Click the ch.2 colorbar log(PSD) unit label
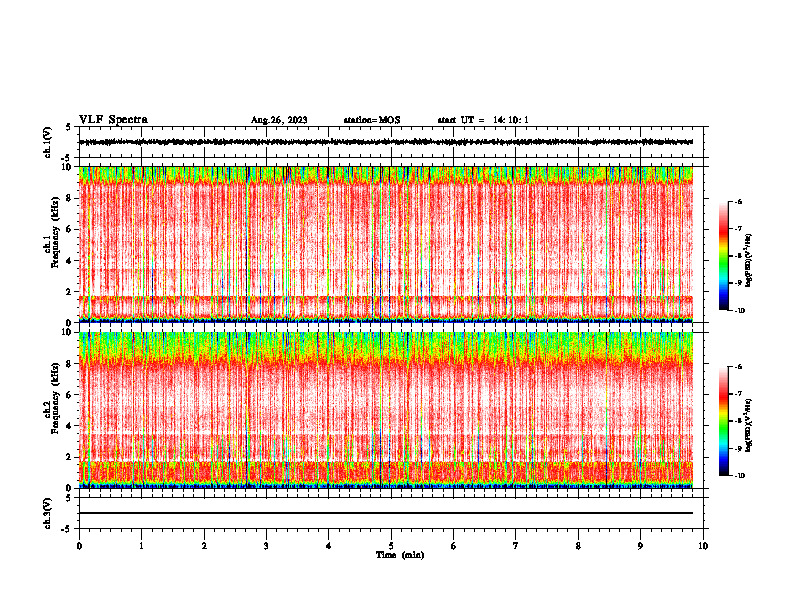Image resolution: width=792 pixels, height=612 pixels. pyautogui.click(x=749, y=425)
